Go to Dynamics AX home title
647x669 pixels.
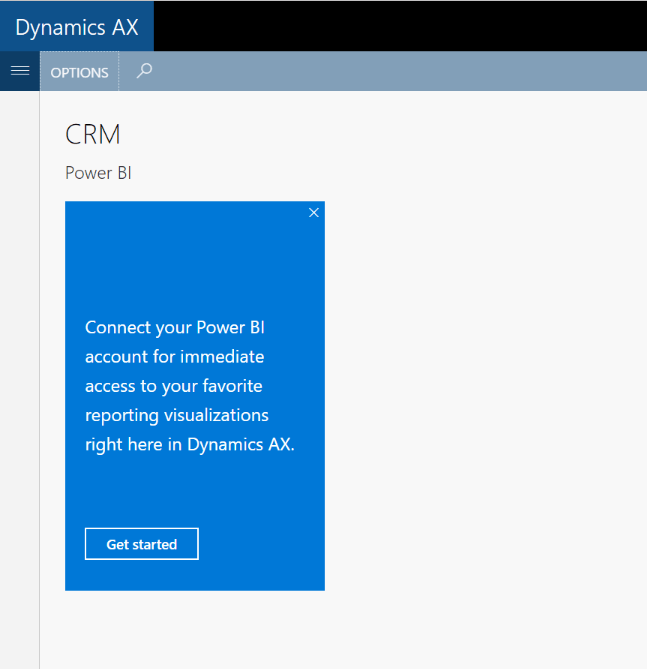pyautogui.click(x=76, y=26)
